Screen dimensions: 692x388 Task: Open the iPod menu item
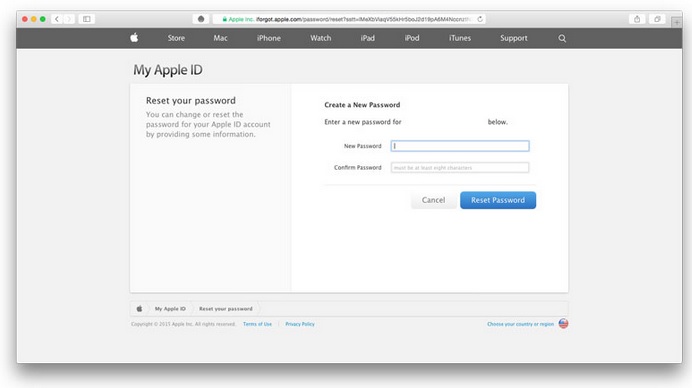412,38
